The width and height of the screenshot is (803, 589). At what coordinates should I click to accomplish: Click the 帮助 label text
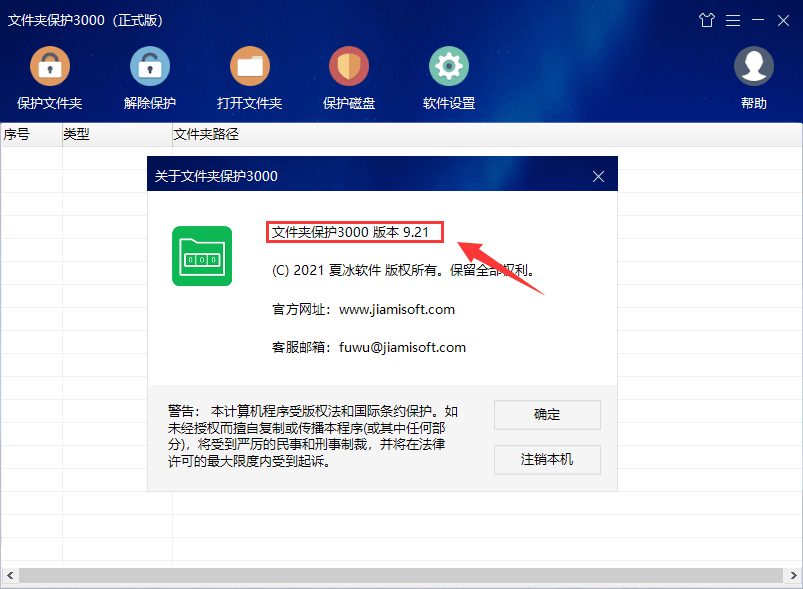(753, 103)
